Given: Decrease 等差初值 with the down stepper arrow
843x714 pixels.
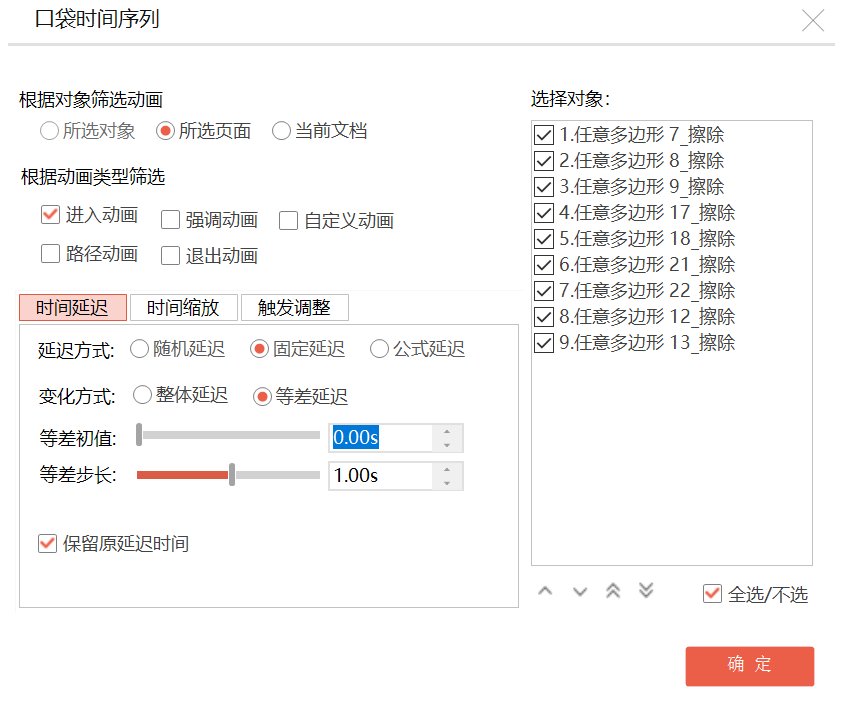Looking at the screenshot, I should (447, 445).
